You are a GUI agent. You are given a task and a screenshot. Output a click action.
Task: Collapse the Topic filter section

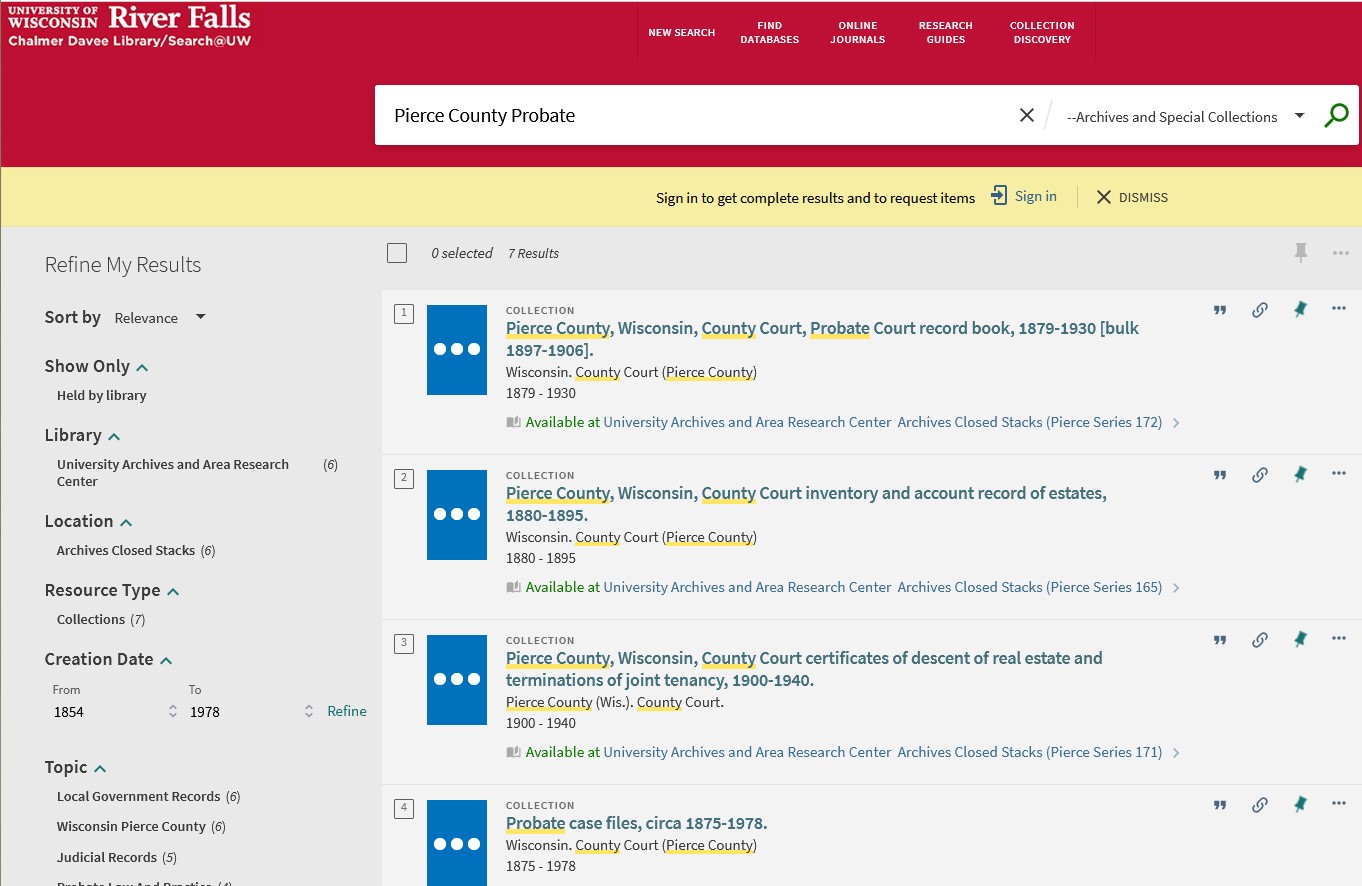click(x=76, y=767)
